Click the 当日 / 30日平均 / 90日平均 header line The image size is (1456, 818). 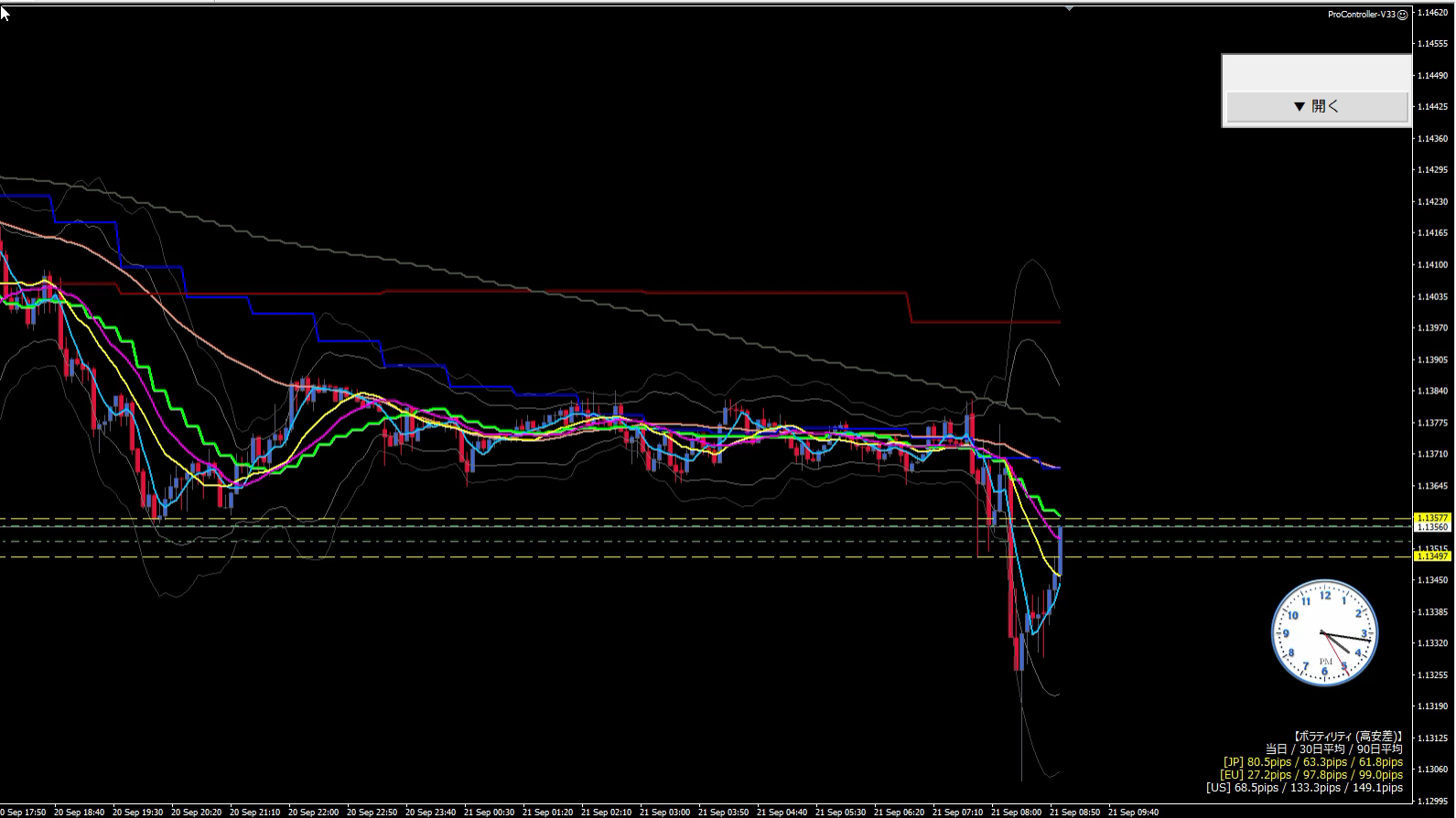tap(1334, 748)
